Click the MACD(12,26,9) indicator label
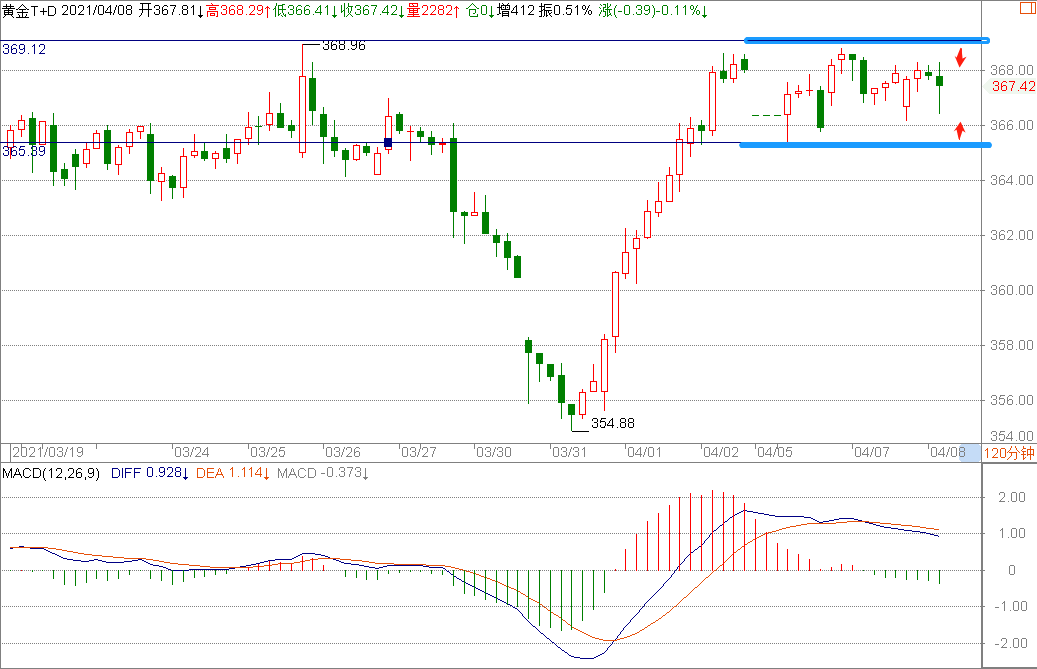 coord(51,473)
